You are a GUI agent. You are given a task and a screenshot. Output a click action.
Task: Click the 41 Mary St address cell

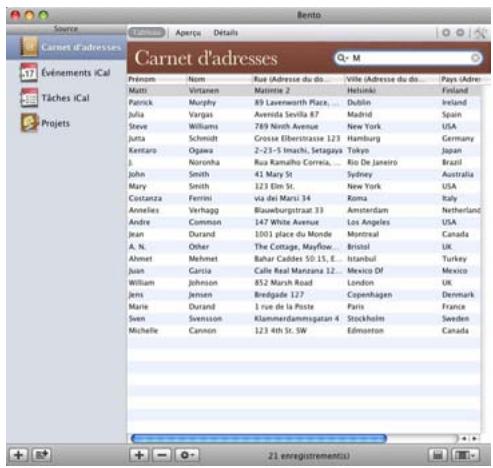[x=273, y=174]
